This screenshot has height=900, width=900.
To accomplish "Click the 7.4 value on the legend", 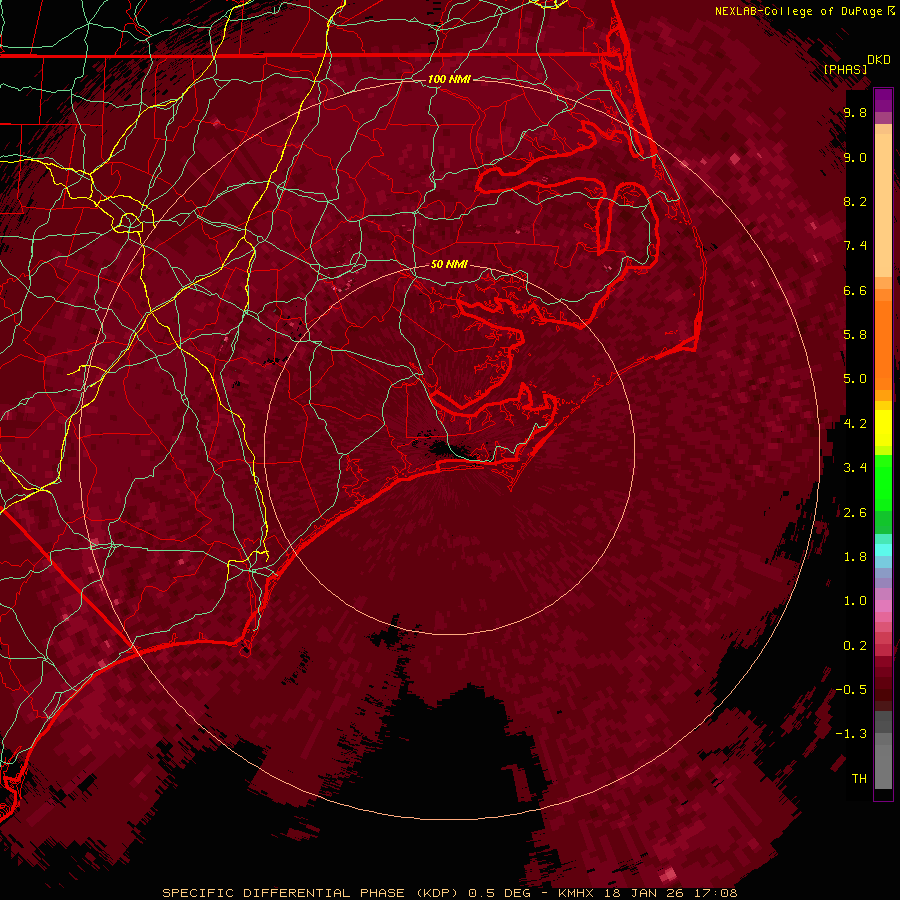I will (x=855, y=246).
